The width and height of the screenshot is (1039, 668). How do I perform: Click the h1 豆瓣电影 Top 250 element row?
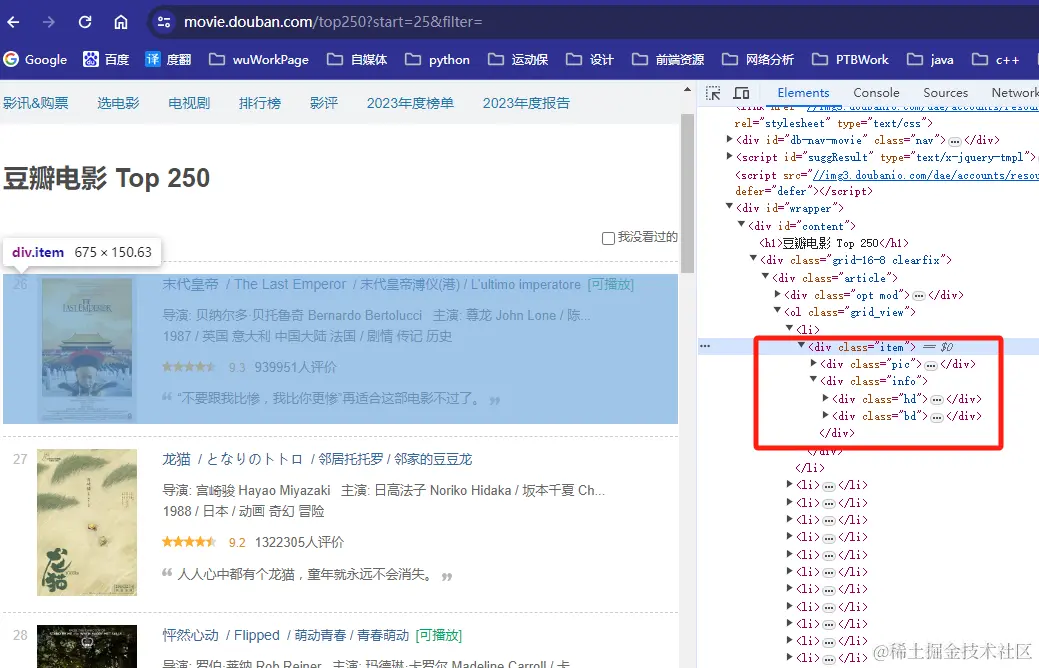(x=834, y=243)
